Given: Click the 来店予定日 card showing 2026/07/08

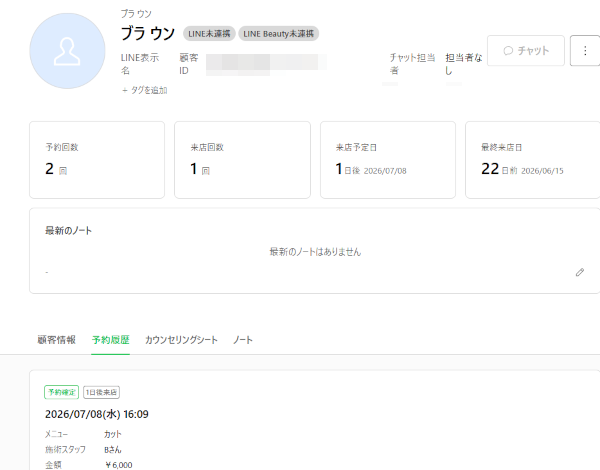Looking at the screenshot, I should pos(388,160).
